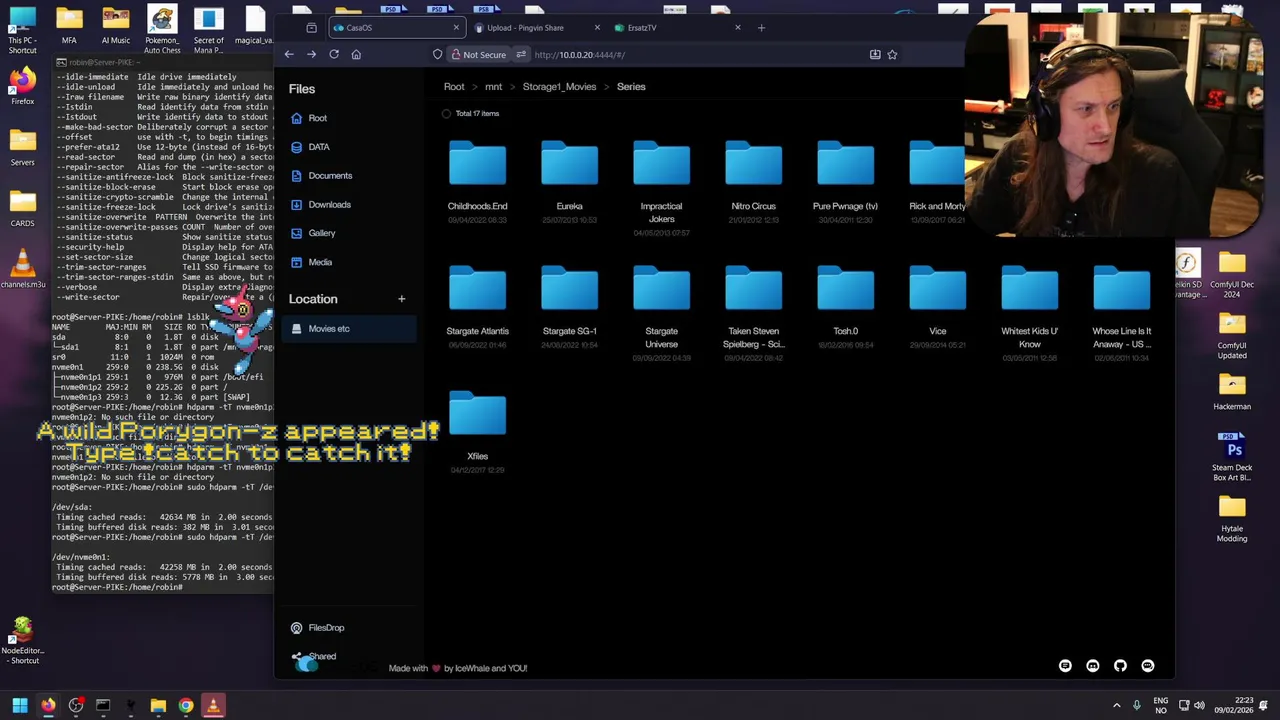
Task: Open the channels.m3u desktop file
Action: coord(22,267)
